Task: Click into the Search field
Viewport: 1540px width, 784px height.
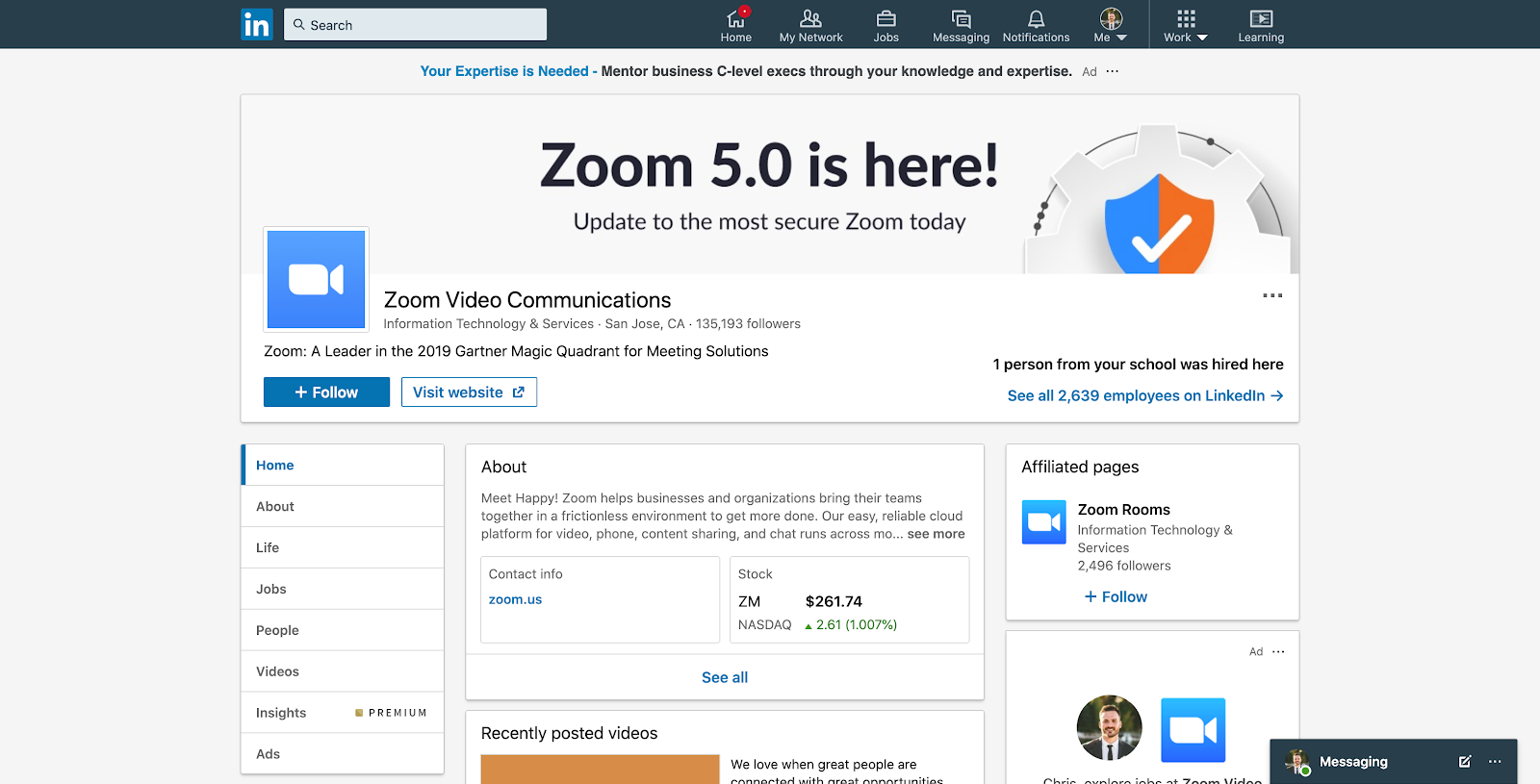Action: [x=415, y=25]
